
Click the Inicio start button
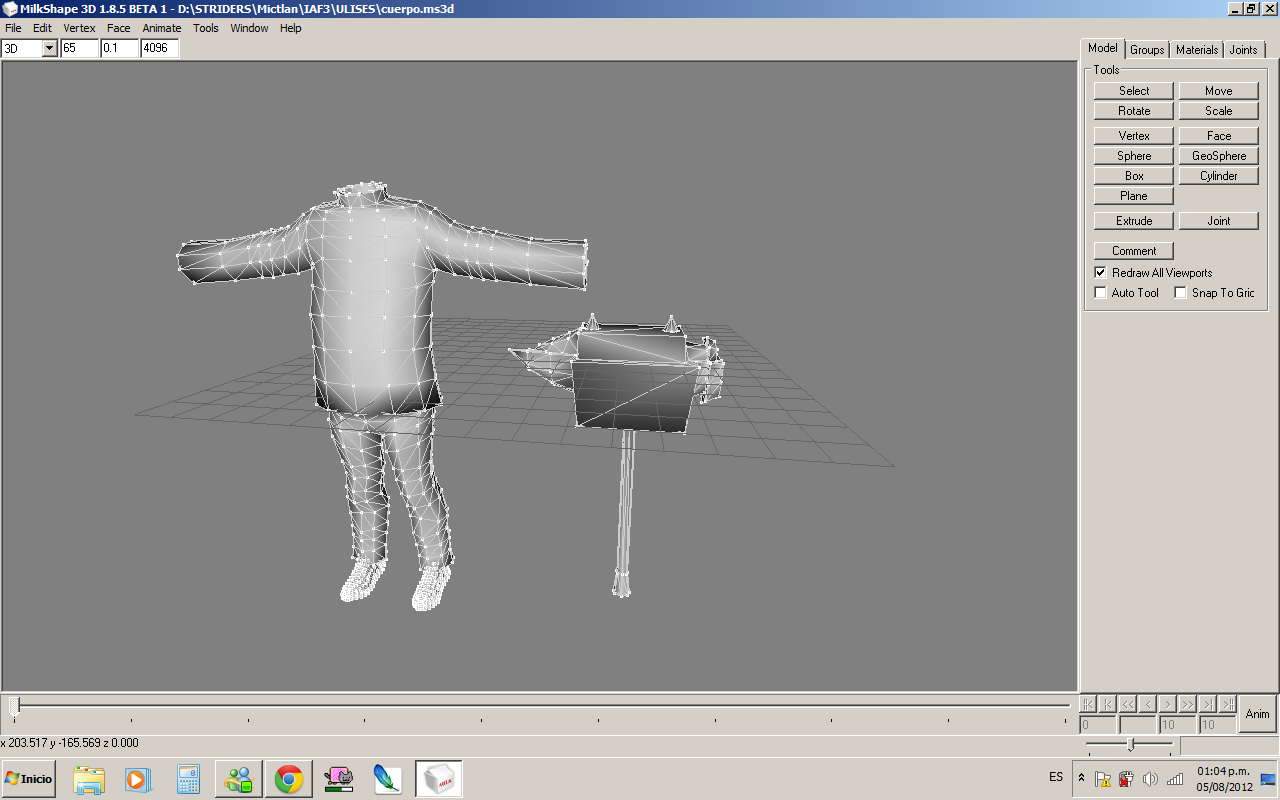pyautogui.click(x=29, y=778)
